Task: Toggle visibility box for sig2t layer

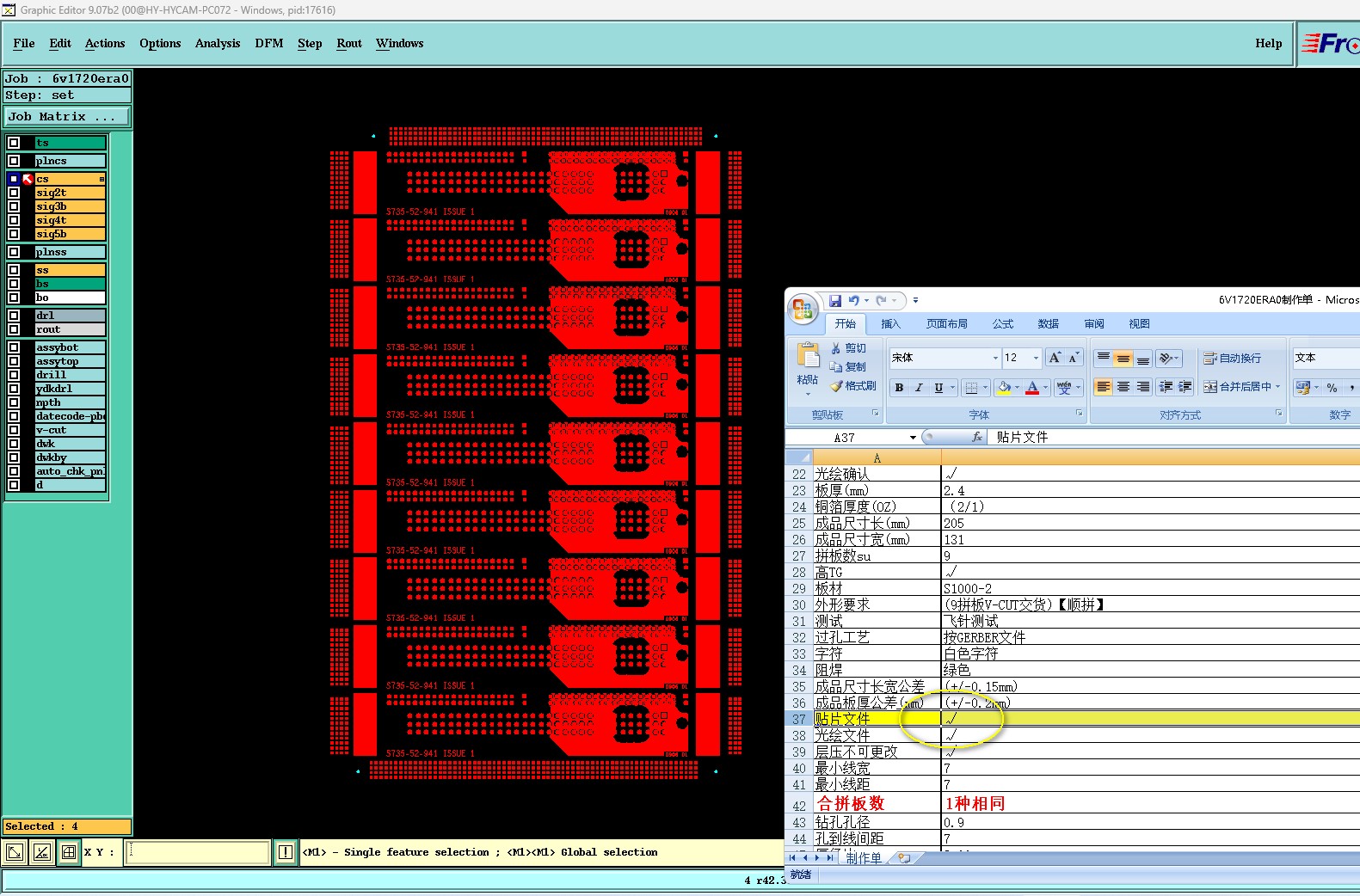Action: point(14,193)
